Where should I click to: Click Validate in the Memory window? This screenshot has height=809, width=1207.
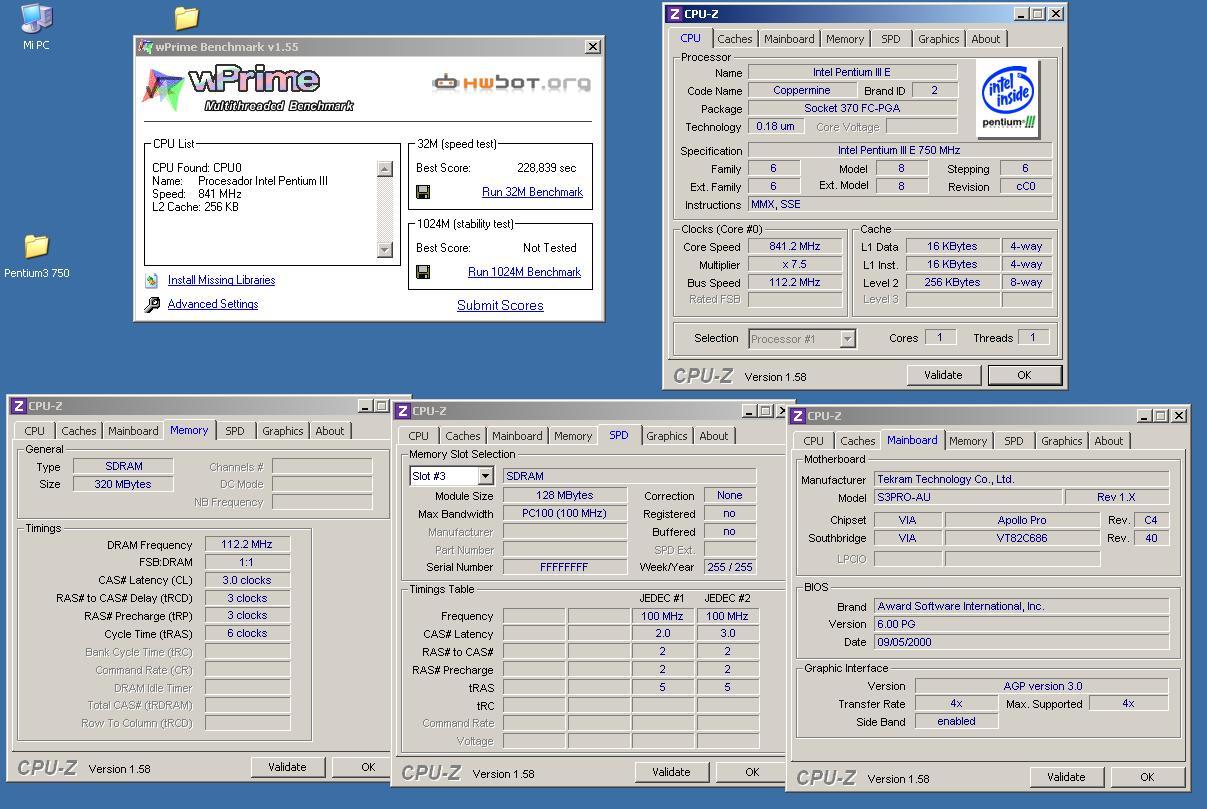287,767
